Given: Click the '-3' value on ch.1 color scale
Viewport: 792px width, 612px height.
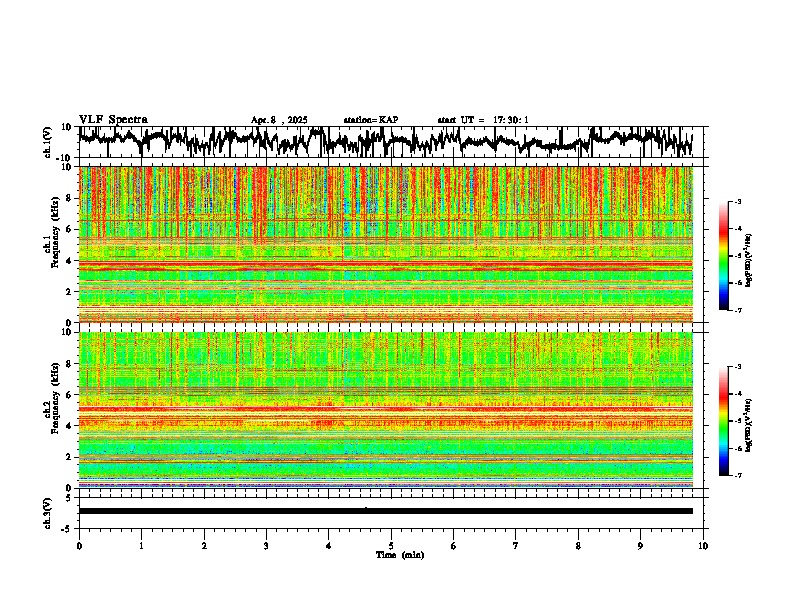Looking at the screenshot, I should [x=737, y=202].
